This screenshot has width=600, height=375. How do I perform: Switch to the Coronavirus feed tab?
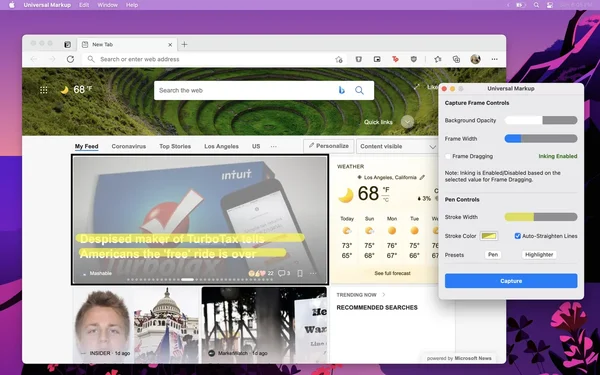click(129, 146)
